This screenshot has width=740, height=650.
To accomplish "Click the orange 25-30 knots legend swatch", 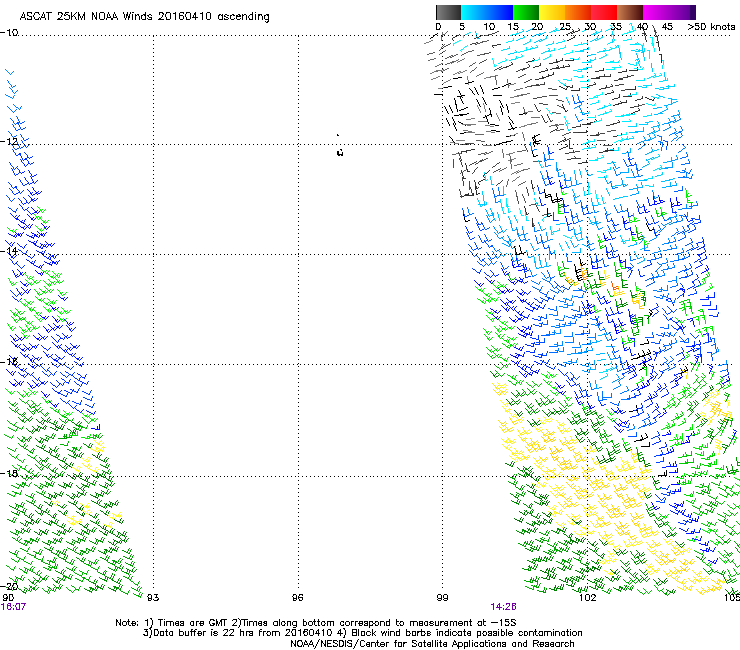I will [x=578, y=12].
